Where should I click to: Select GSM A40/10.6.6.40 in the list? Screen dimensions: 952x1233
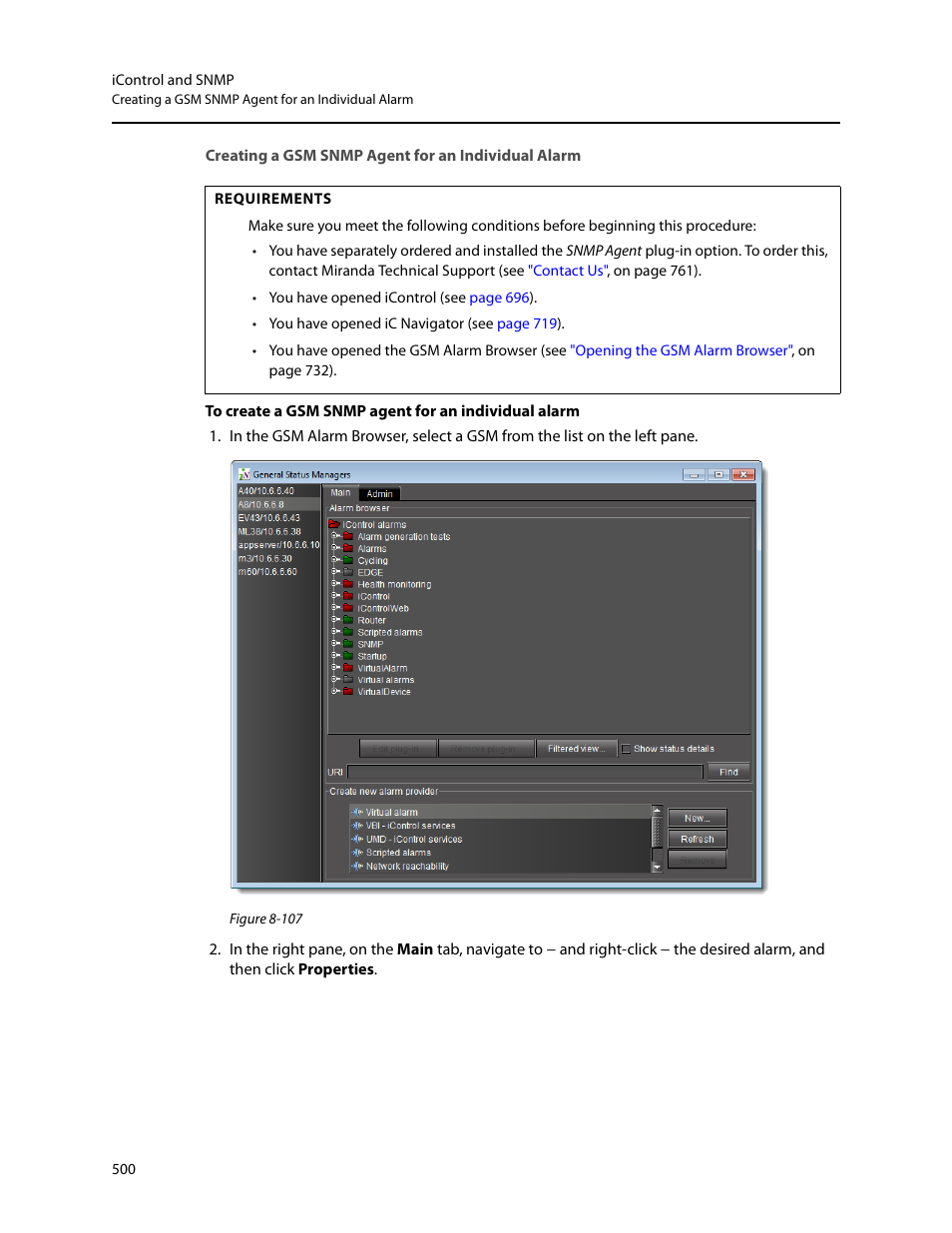[x=278, y=491]
